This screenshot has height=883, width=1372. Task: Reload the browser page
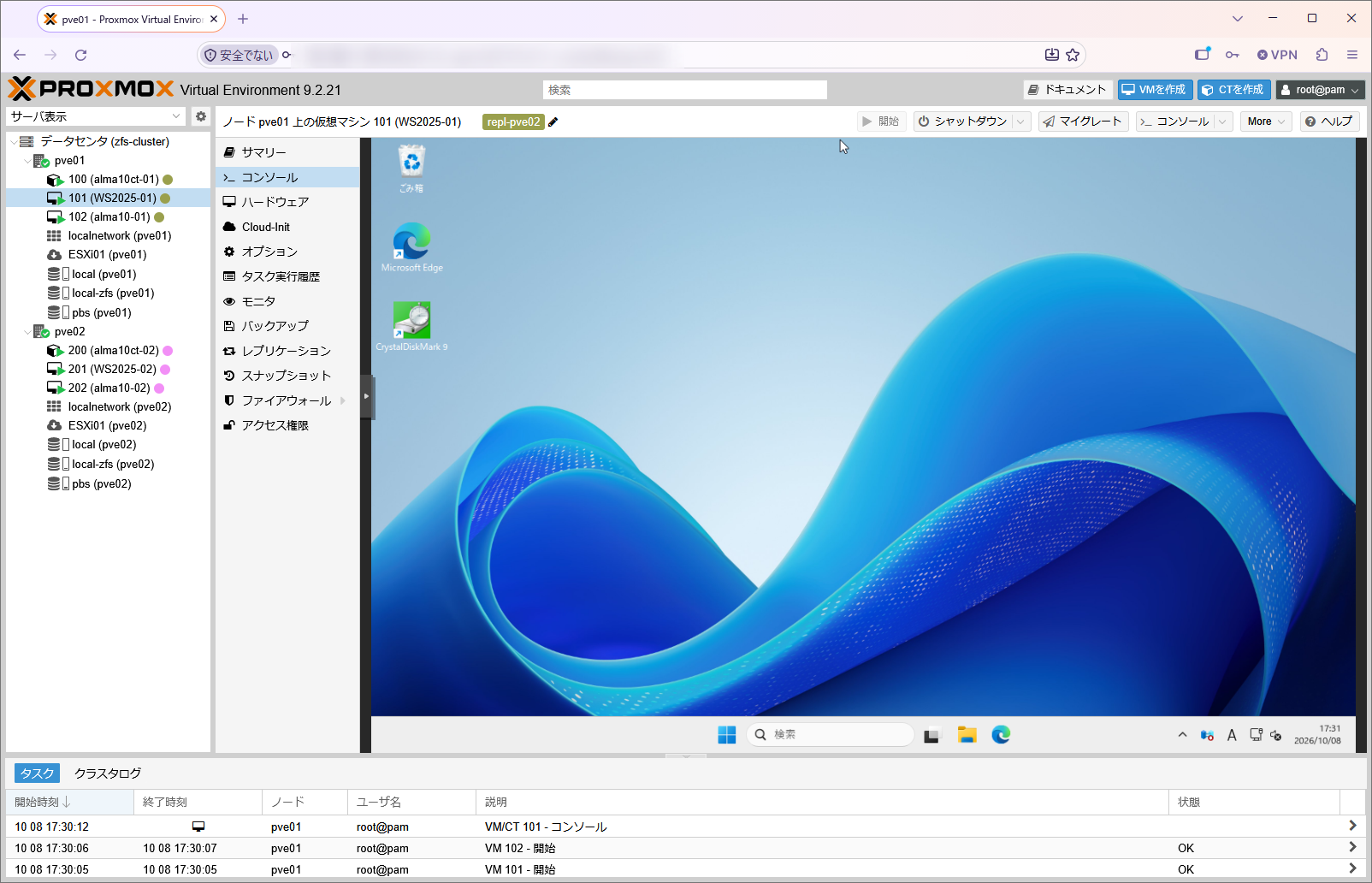tap(81, 55)
